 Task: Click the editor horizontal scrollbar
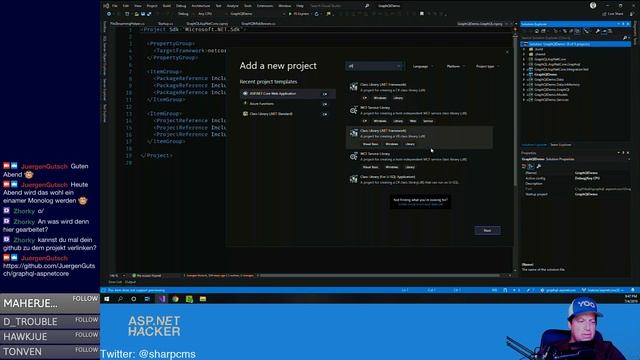380,276
